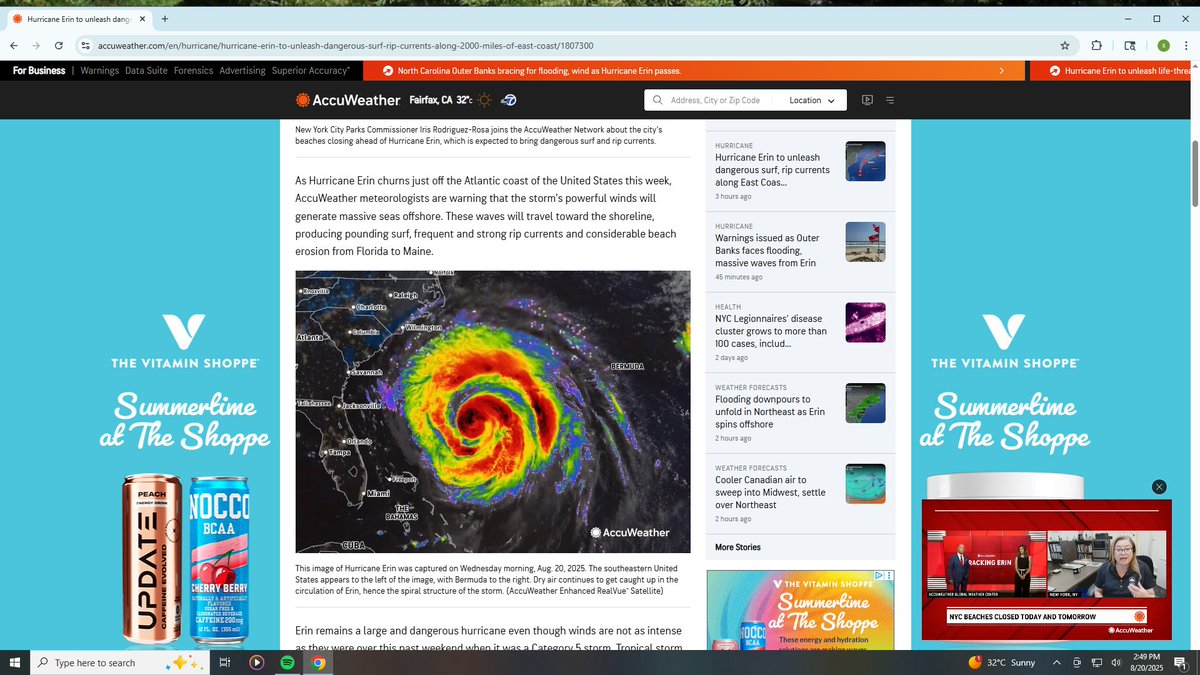Go back with the browser back arrow
Viewport: 1200px width, 675px height.
13,45
